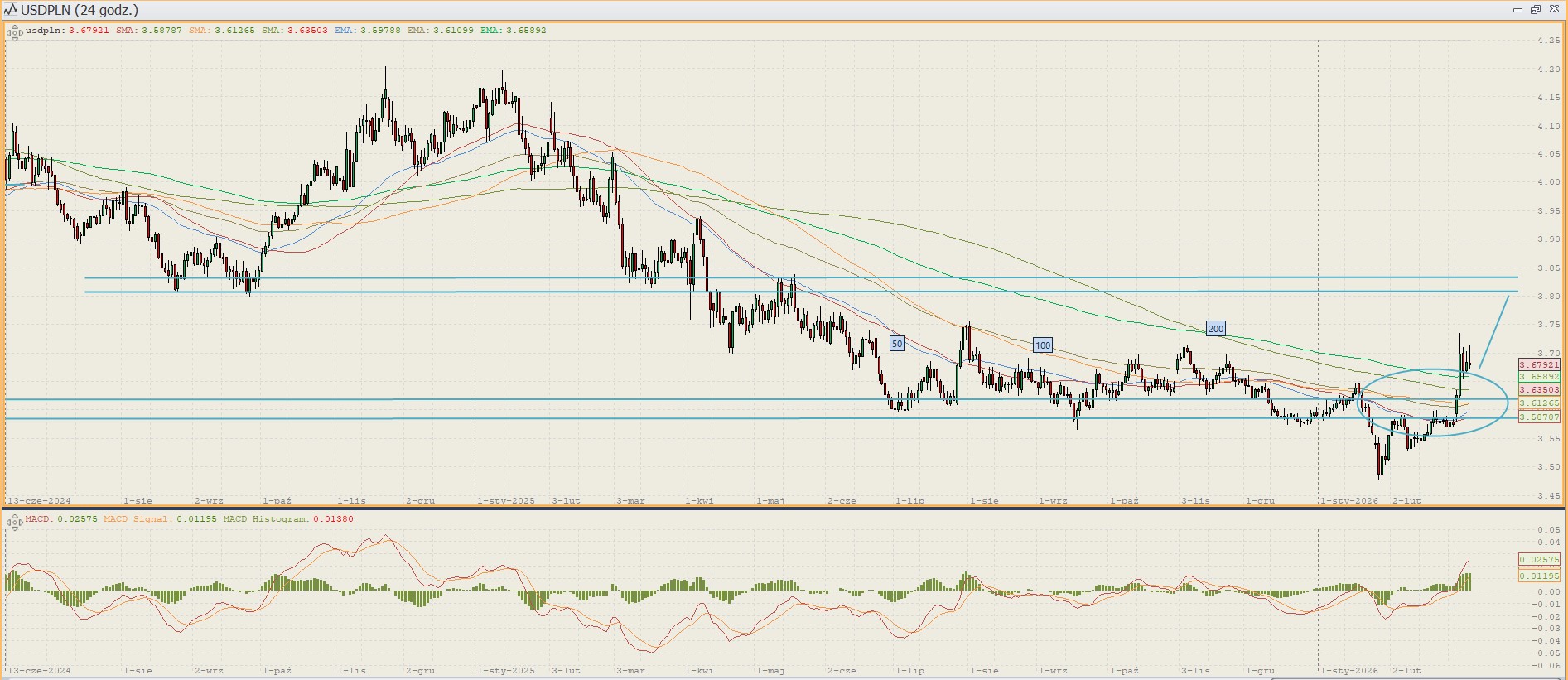This screenshot has width=1568, height=680.
Task: Minimize the USDPLN chart window
Action: click(x=1517, y=10)
